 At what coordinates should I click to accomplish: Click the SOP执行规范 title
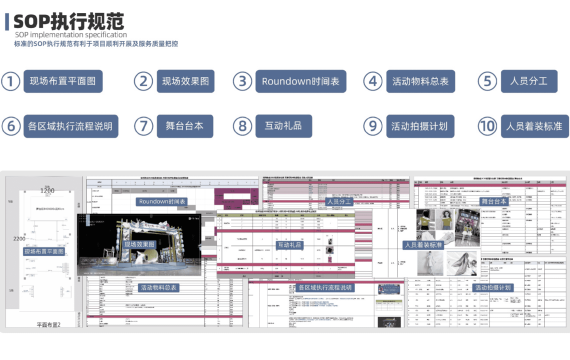[69, 21]
